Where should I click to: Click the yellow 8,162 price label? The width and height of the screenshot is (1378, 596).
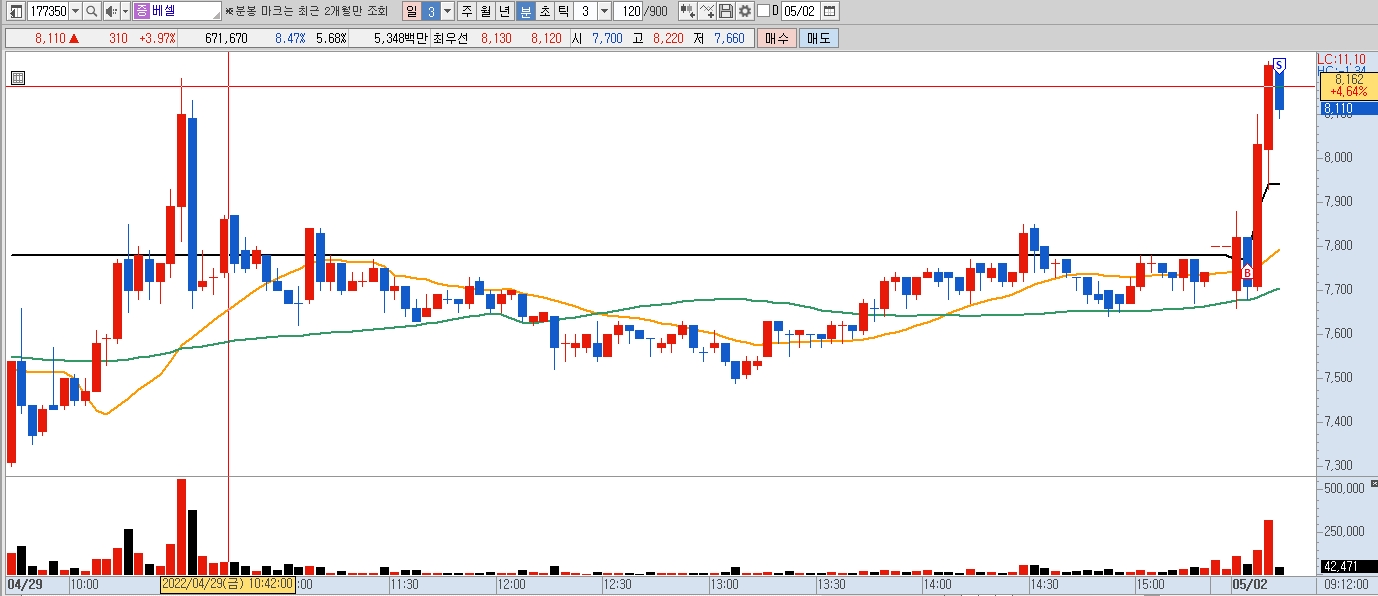coord(1348,85)
